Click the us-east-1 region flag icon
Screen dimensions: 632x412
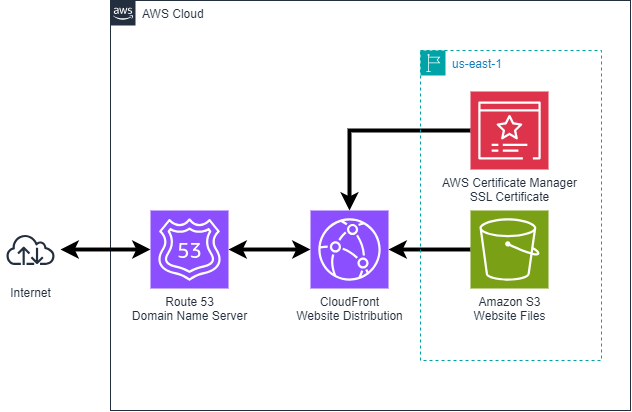[x=433, y=63]
